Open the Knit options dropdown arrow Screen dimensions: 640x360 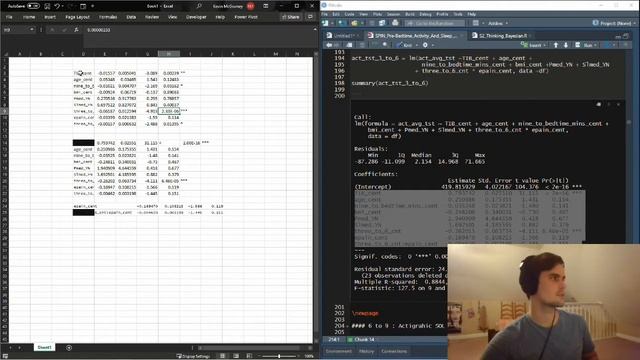(x=416, y=45)
